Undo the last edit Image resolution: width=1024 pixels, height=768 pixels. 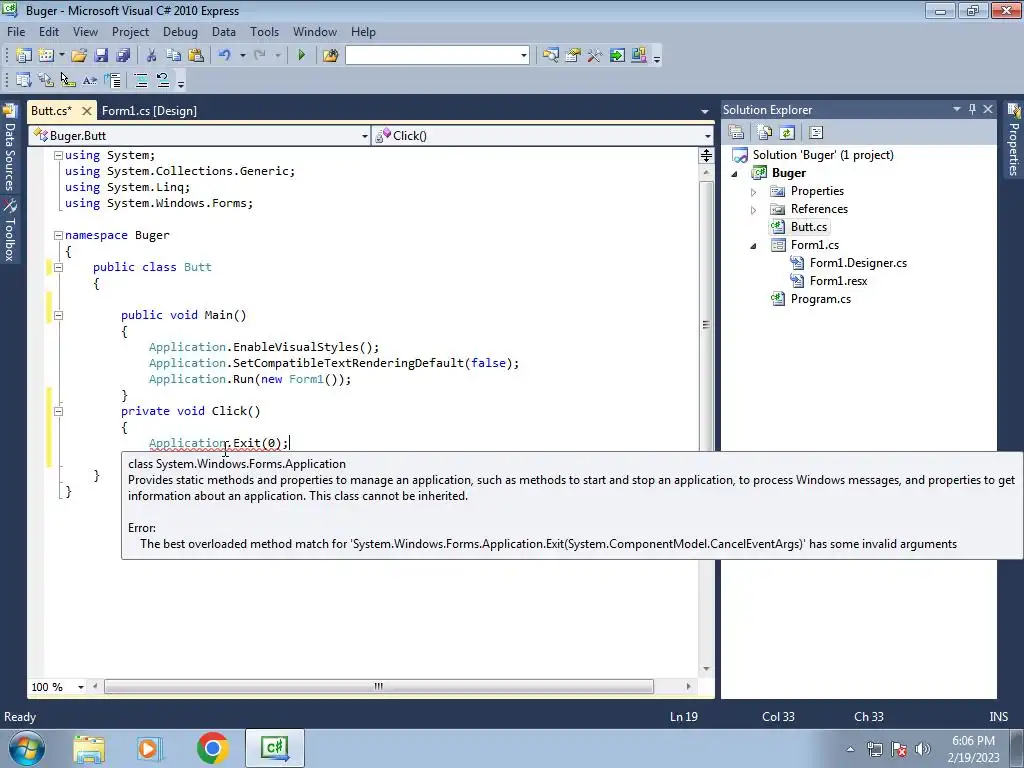click(x=225, y=56)
